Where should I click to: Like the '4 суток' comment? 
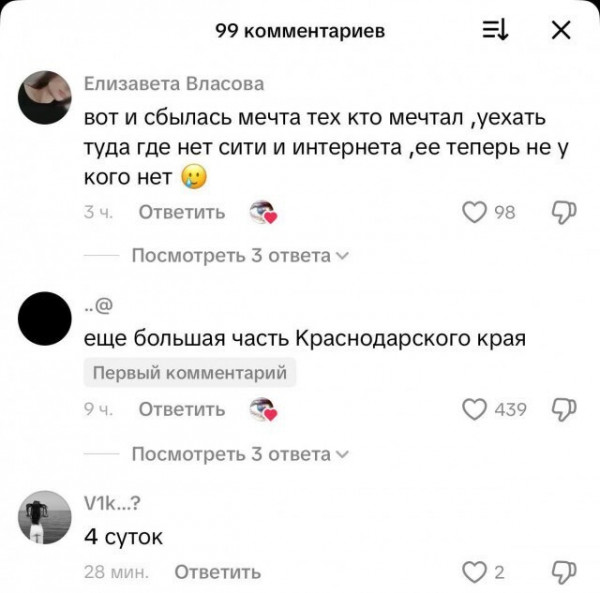[x=474, y=572]
